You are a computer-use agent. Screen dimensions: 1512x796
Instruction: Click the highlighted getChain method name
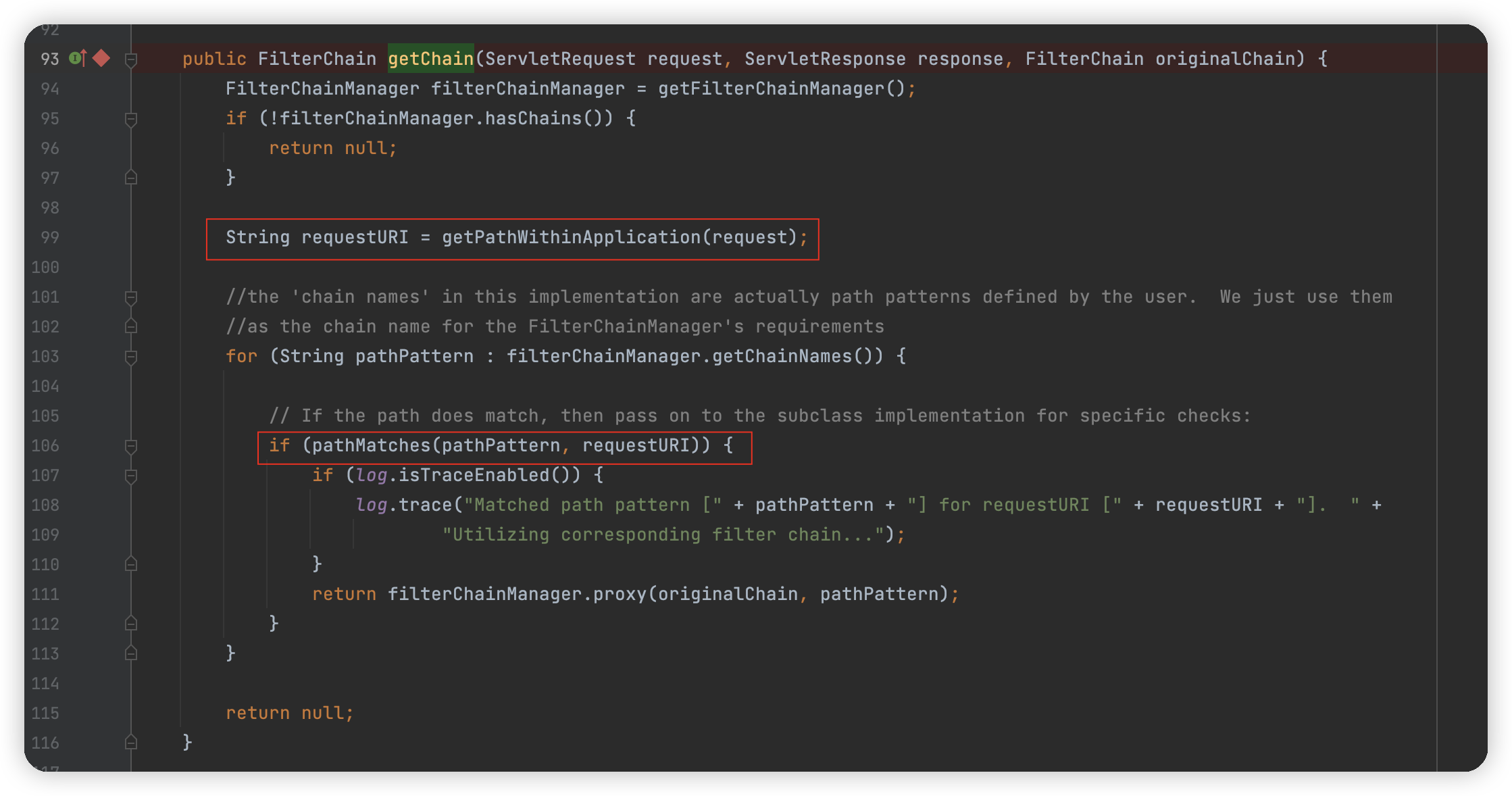(x=430, y=59)
